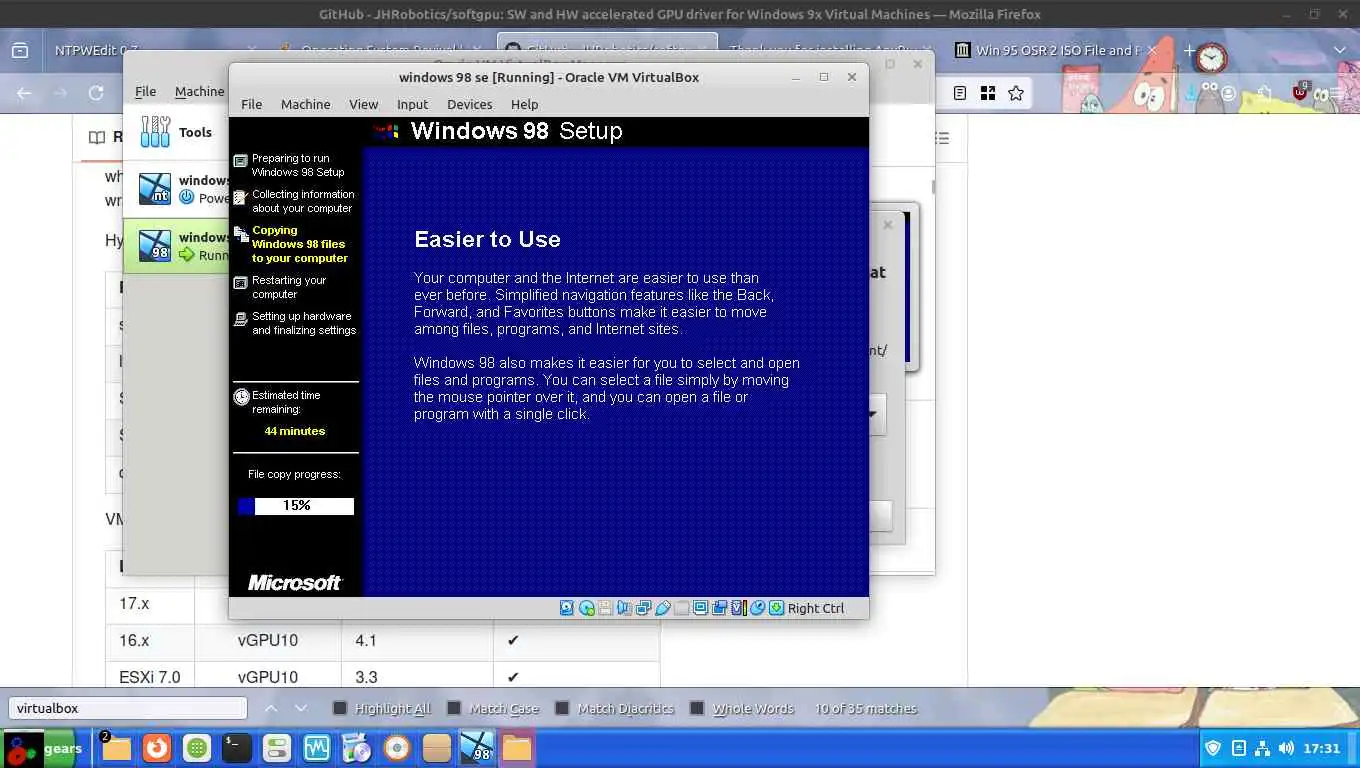Jump to the previous find match arrow

pos(270,708)
